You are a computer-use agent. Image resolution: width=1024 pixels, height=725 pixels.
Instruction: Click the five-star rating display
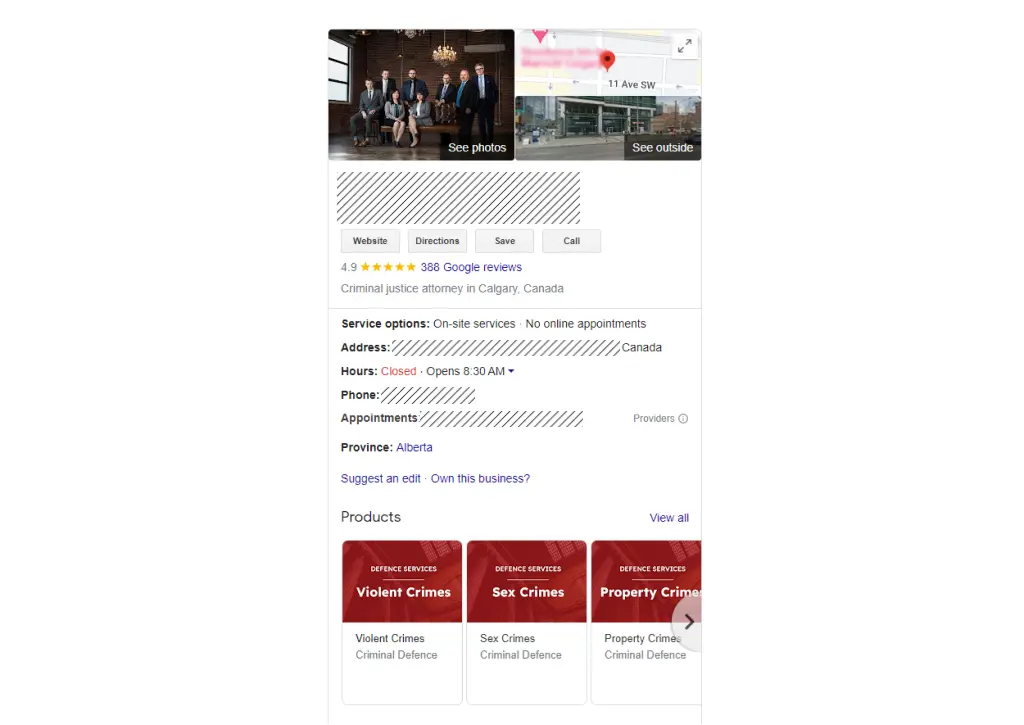tap(388, 267)
